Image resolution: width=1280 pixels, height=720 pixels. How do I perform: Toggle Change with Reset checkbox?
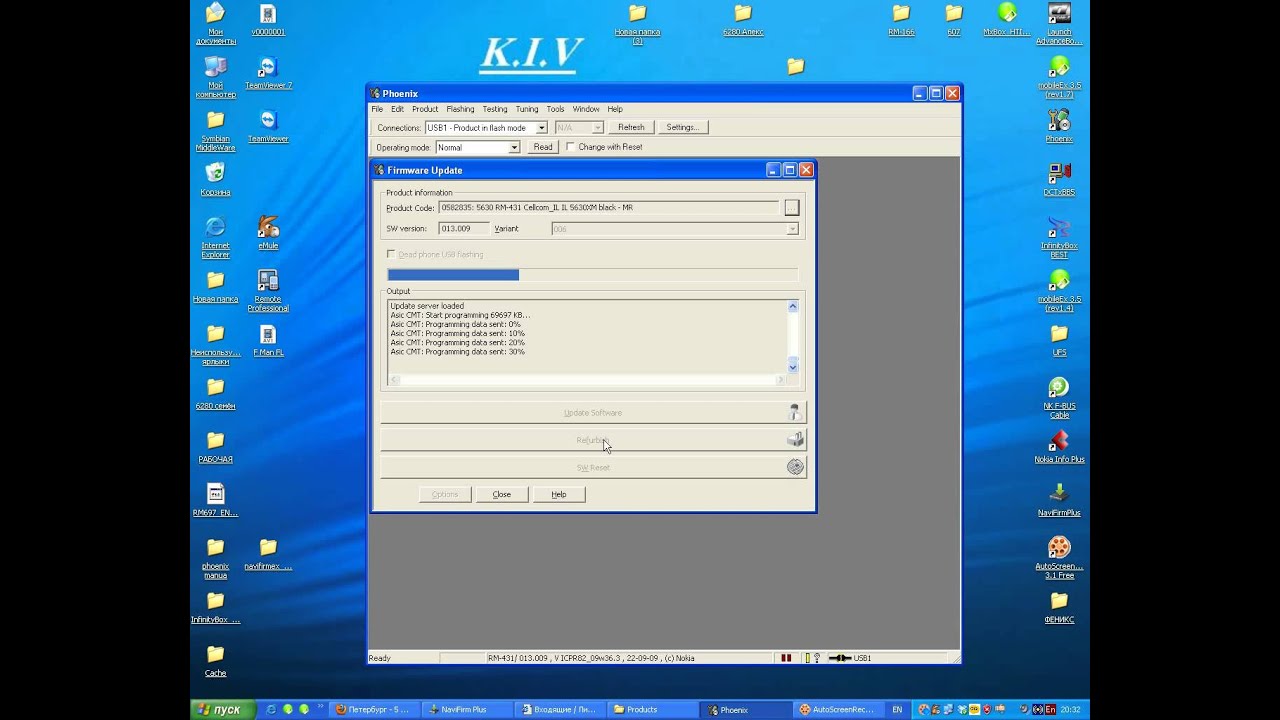click(571, 147)
